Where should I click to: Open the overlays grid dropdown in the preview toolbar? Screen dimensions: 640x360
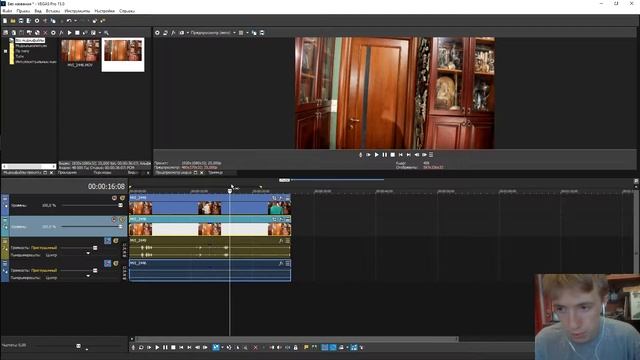(247, 33)
